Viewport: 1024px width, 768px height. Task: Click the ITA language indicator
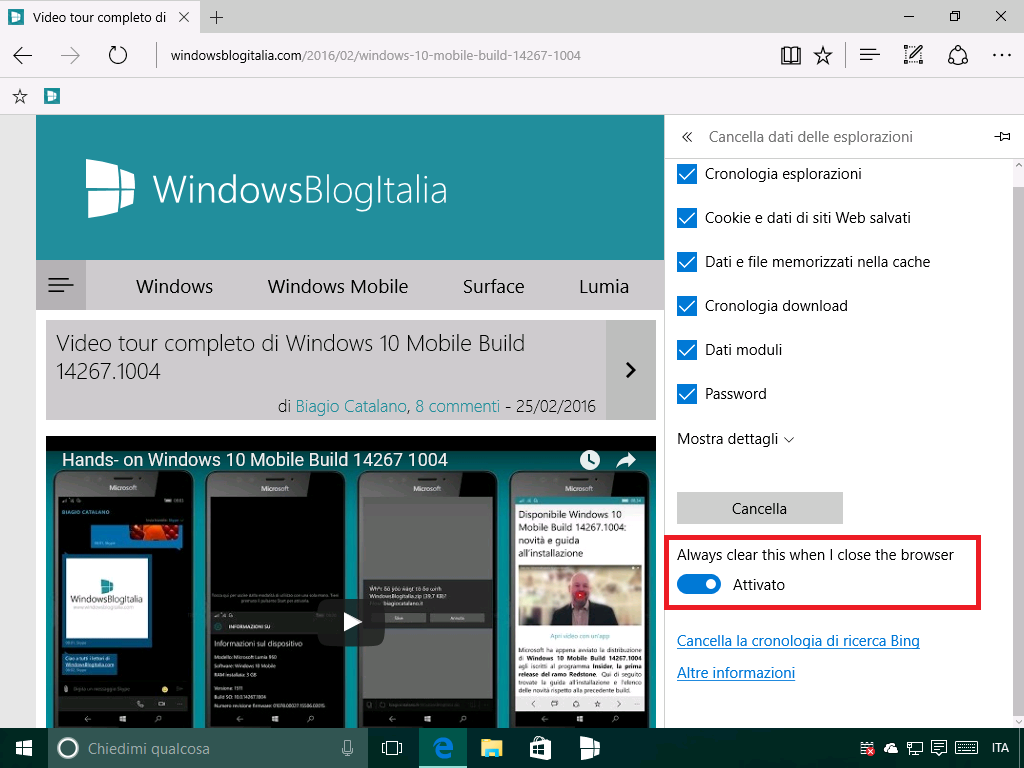coord(1000,748)
